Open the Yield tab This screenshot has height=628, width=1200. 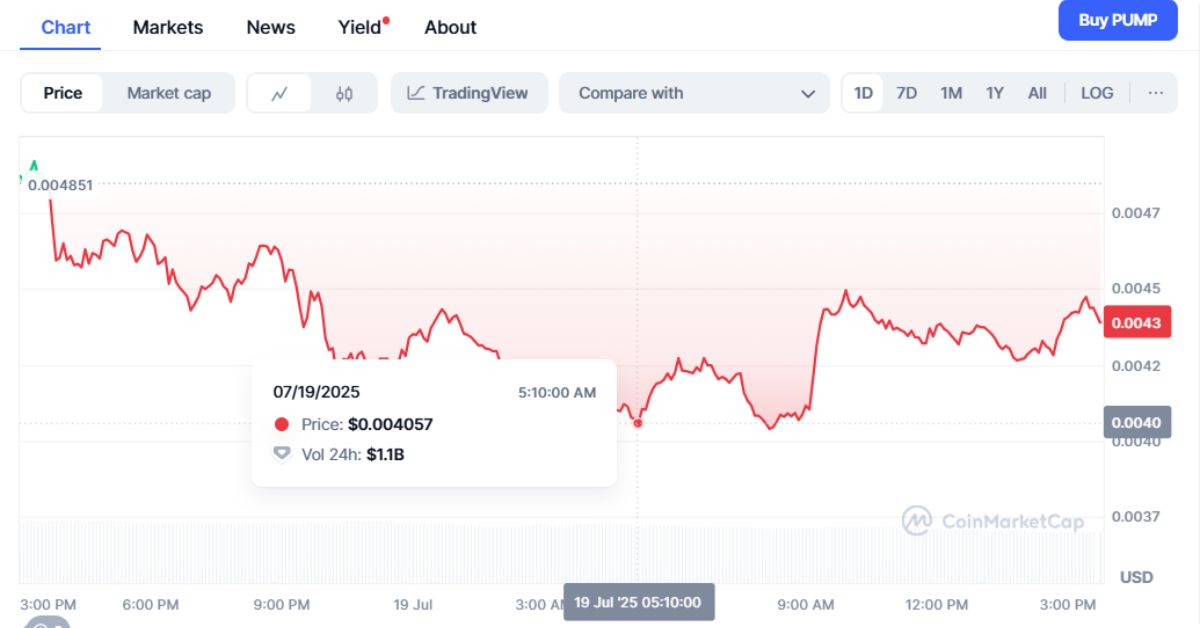tap(360, 27)
